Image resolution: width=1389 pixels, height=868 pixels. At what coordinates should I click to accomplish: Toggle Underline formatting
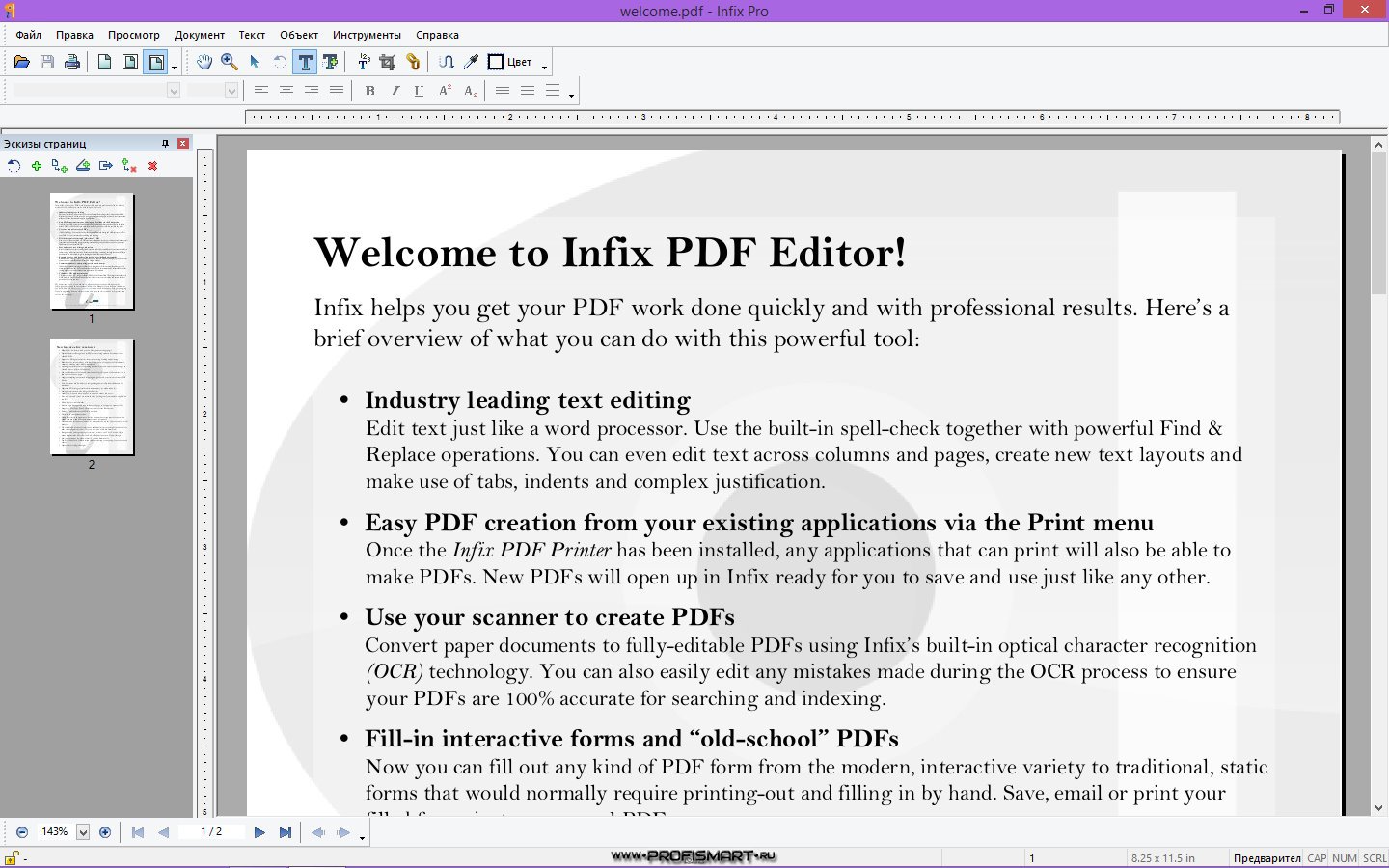(419, 91)
